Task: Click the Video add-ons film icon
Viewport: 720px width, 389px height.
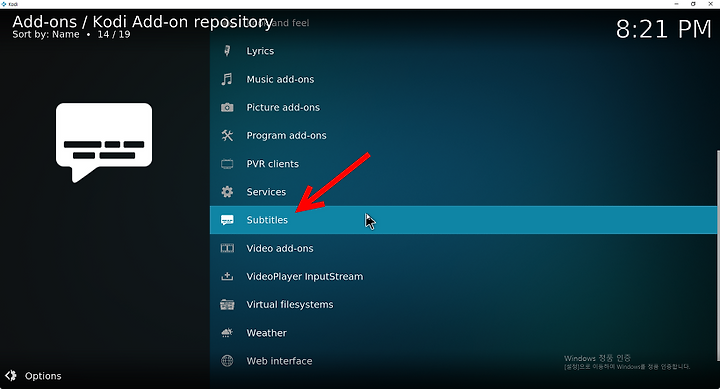Action: point(227,248)
